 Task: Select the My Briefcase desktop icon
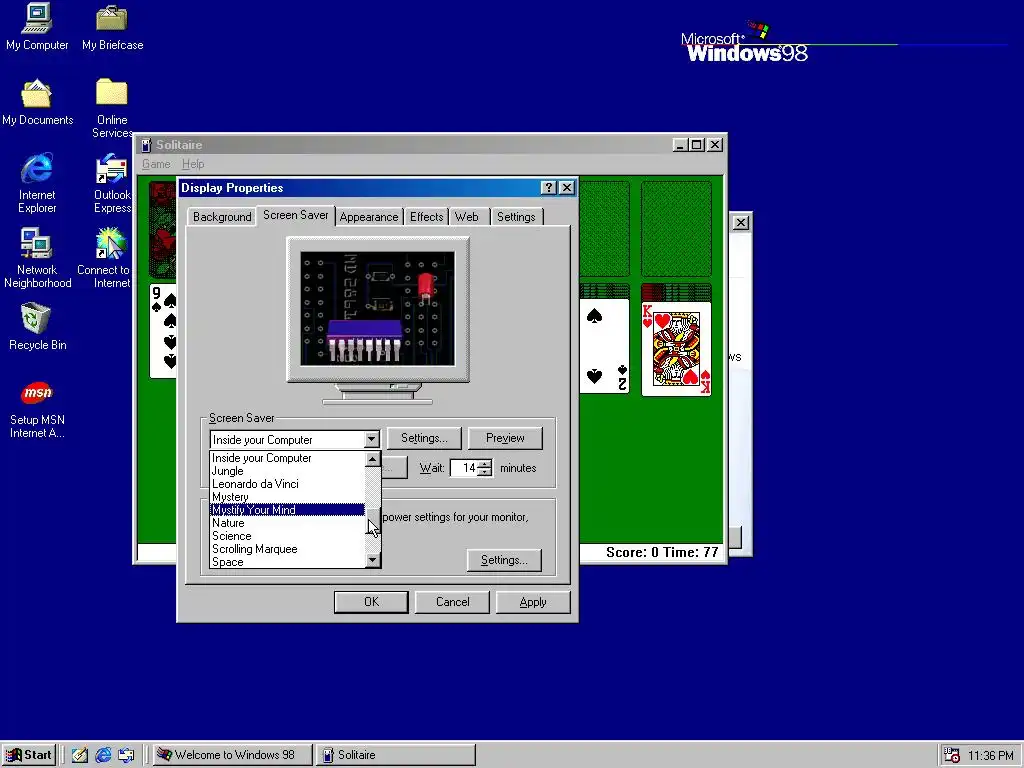[112, 27]
